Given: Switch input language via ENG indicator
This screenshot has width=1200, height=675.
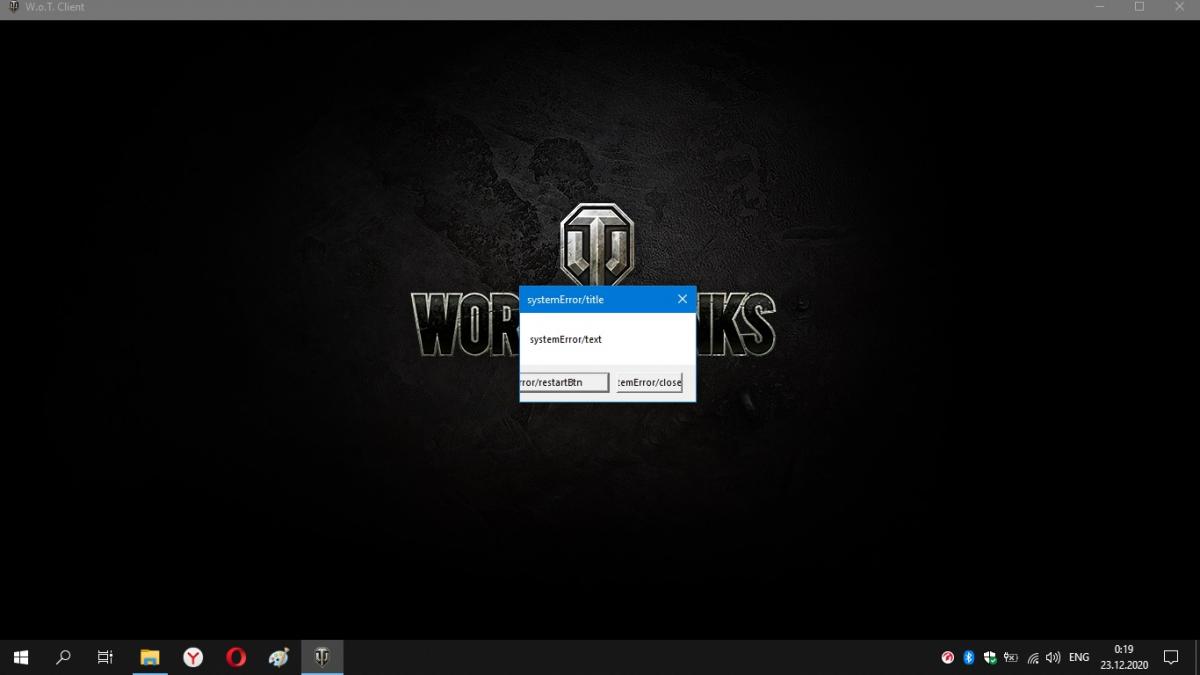Looking at the screenshot, I should [1079, 657].
